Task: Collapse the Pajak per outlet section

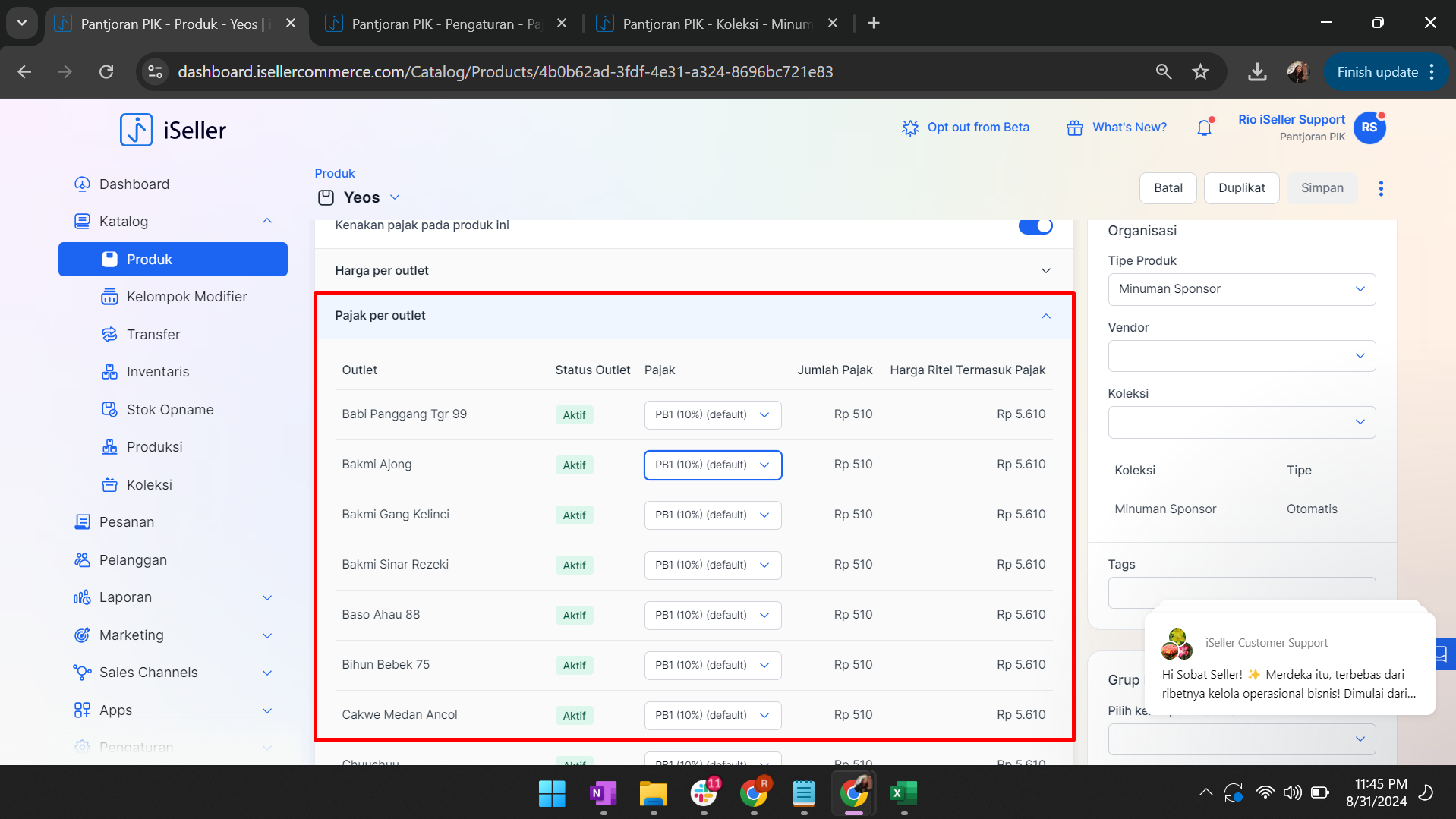Action: point(693,316)
